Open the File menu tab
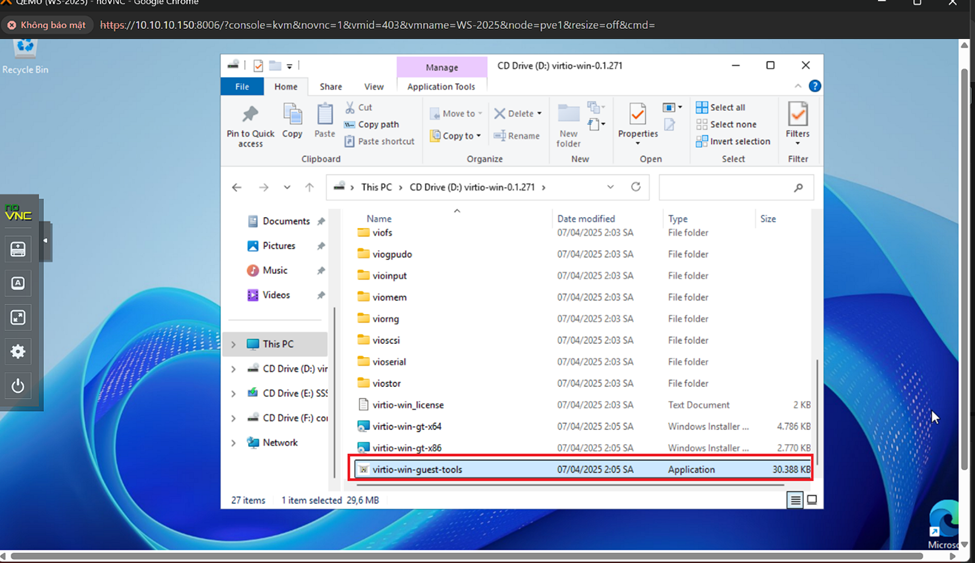 (x=242, y=87)
